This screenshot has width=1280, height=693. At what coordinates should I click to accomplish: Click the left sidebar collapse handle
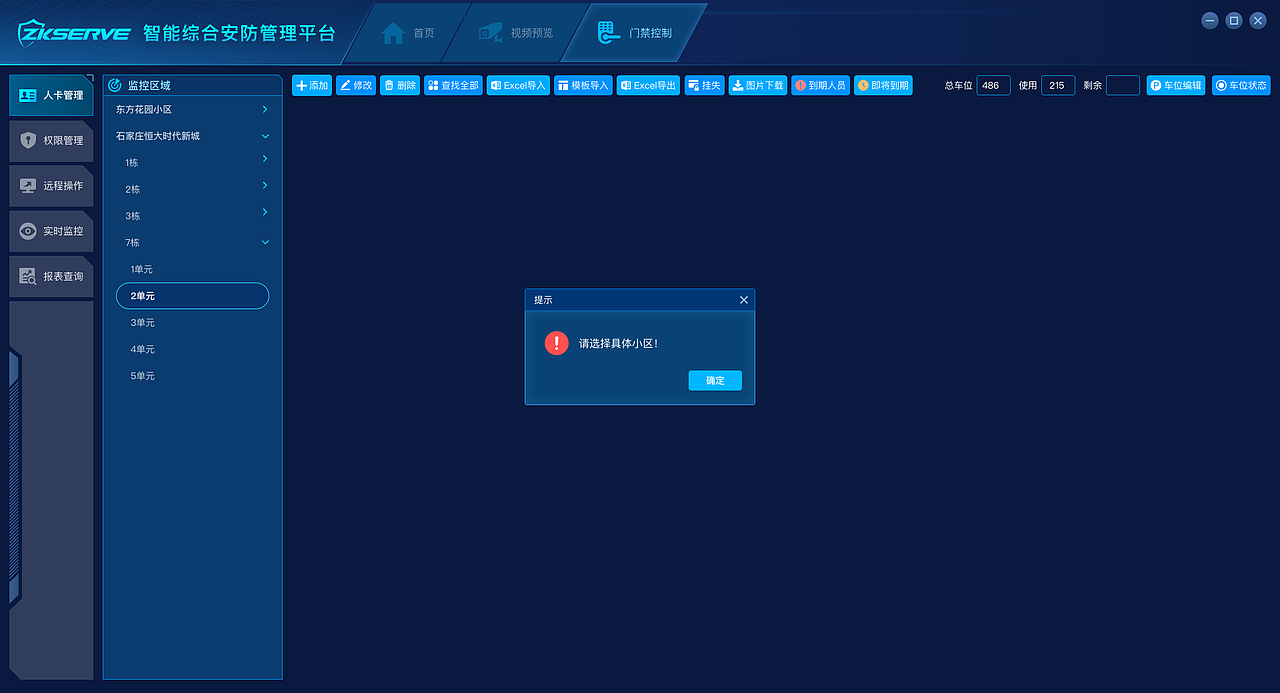14,479
